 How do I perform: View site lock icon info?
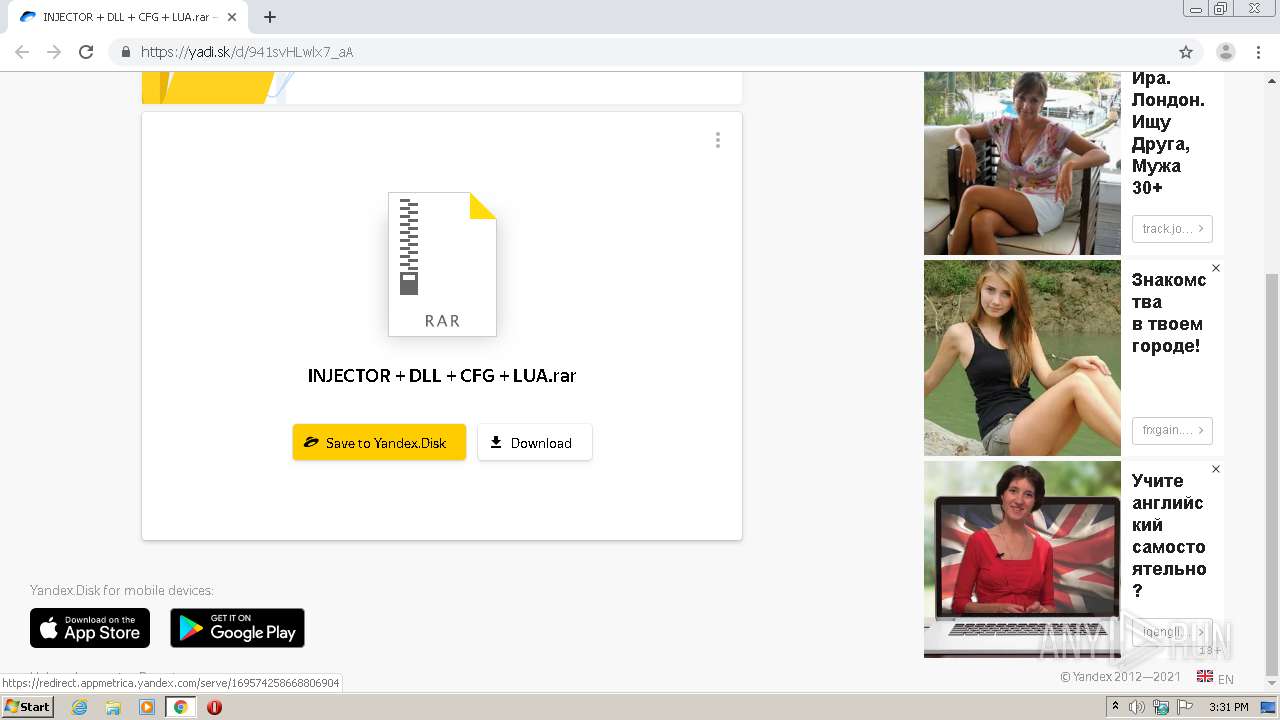click(x=125, y=52)
